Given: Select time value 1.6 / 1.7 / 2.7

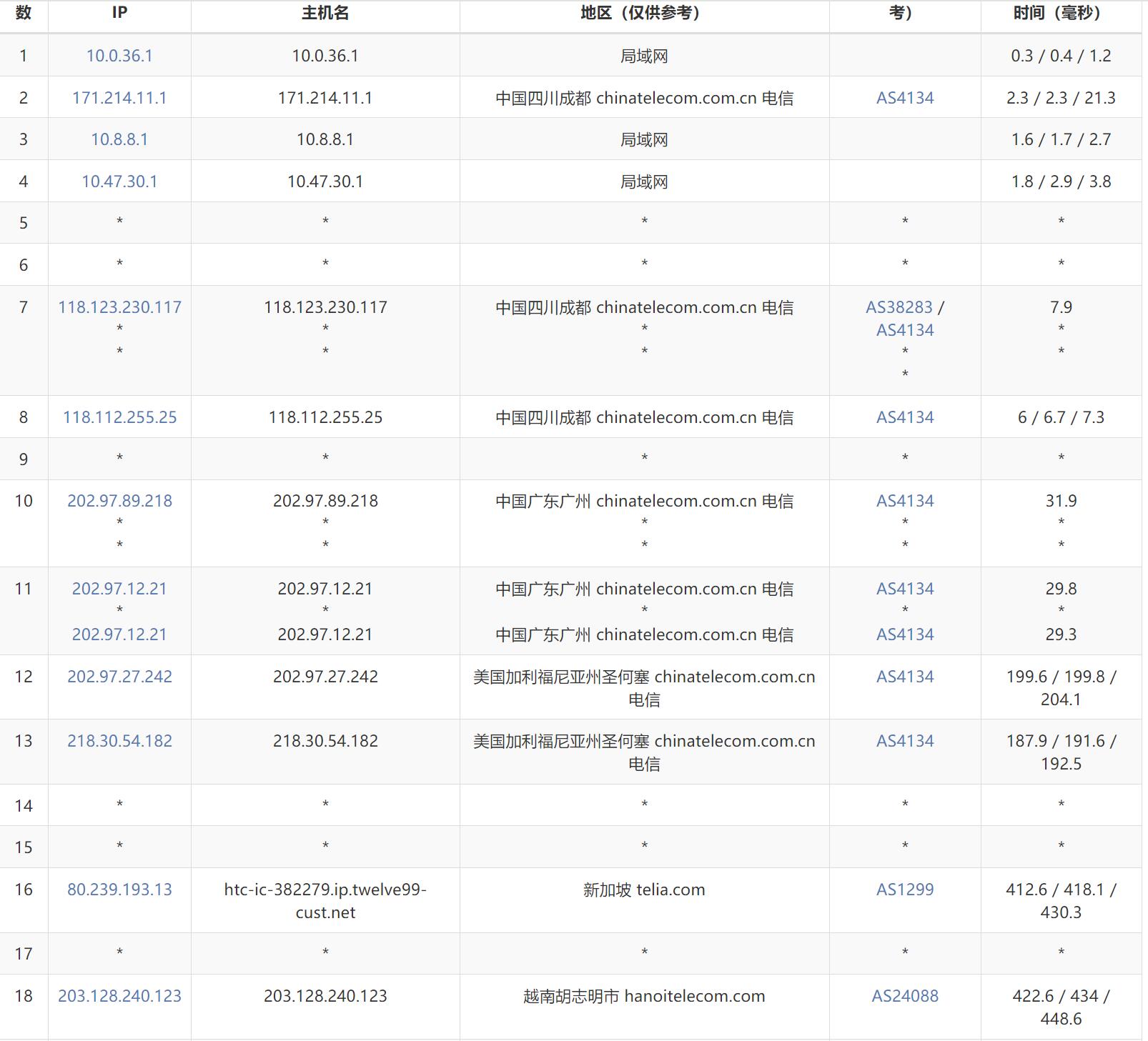Looking at the screenshot, I should click(1061, 139).
